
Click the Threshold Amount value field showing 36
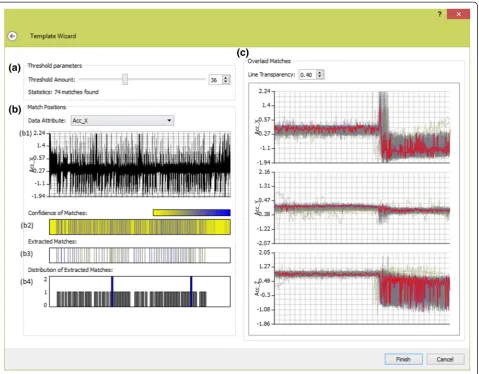tap(215, 80)
